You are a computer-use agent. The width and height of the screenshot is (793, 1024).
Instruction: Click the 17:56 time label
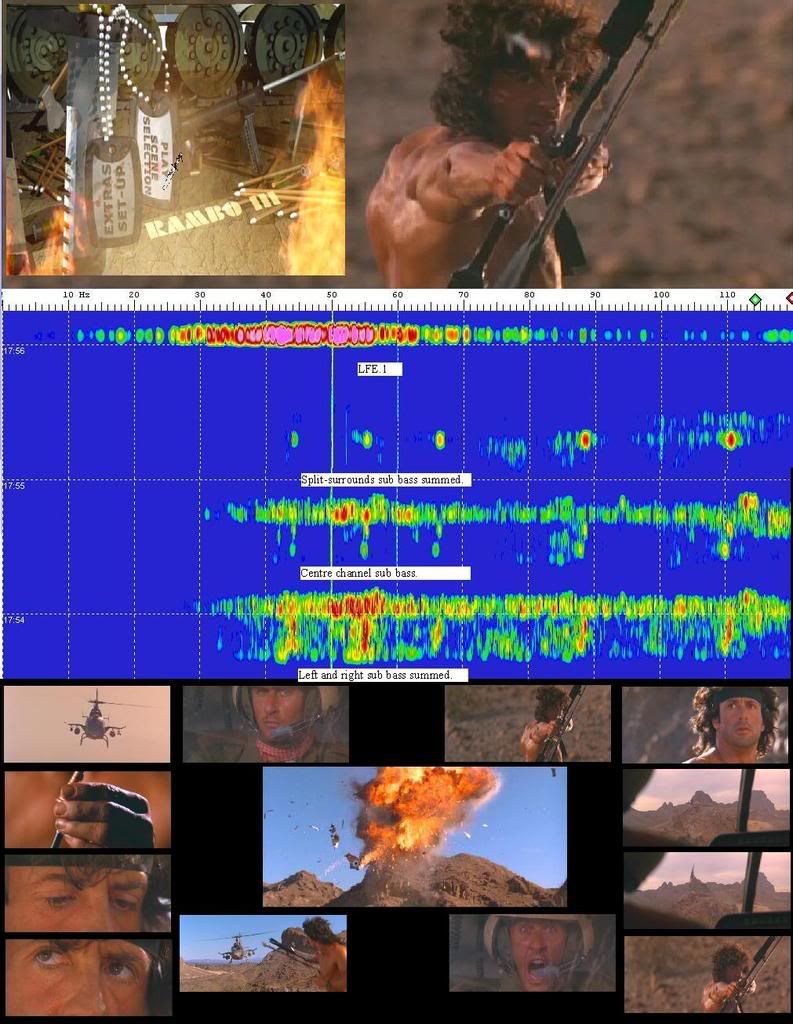[x=14, y=351]
